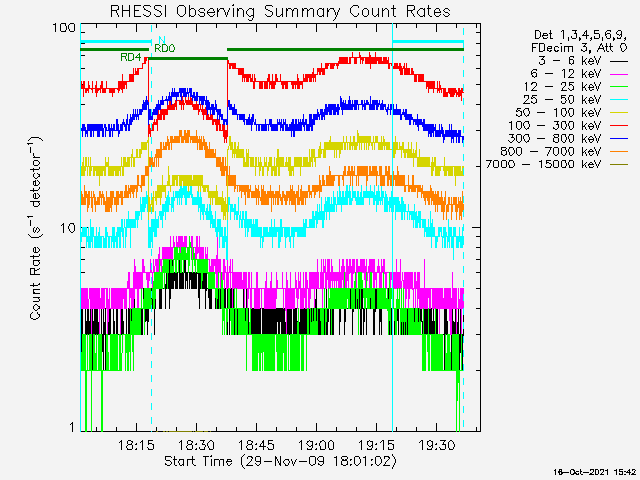
Task: Select the 800 - 7000 keV legend entry
Action: click(x=566, y=151)
